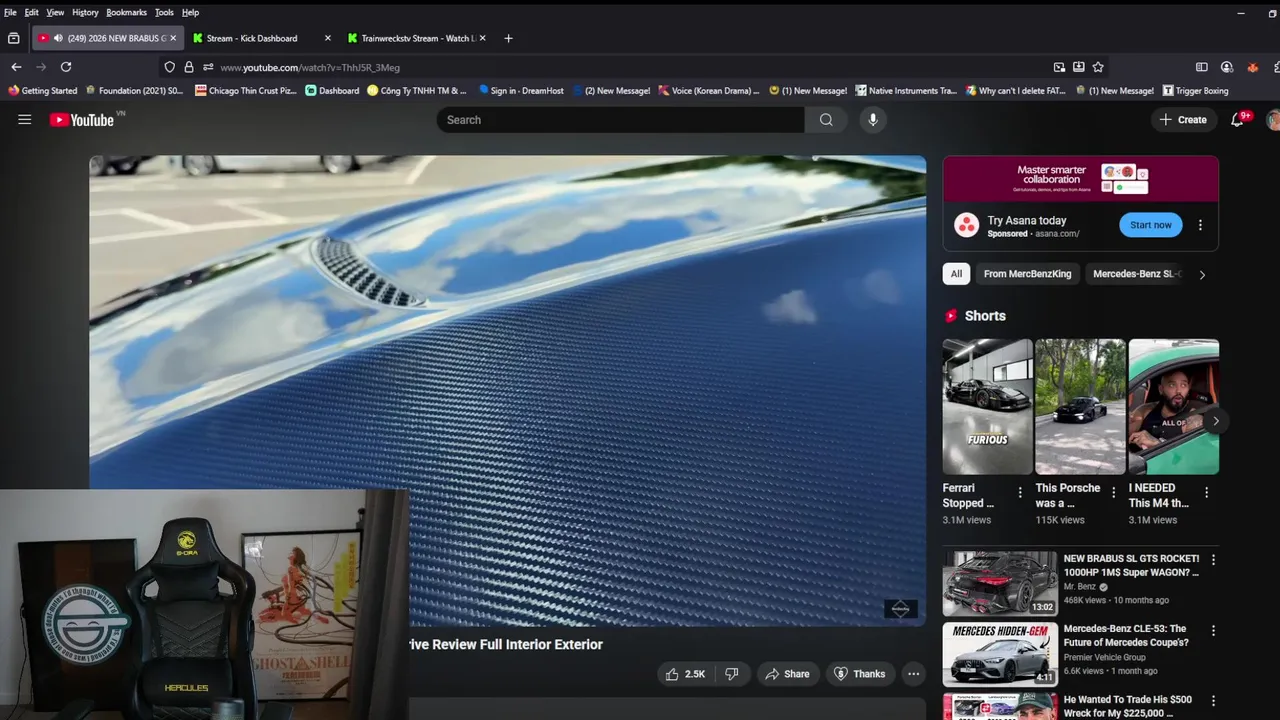
Task: Close the Trainwreckstv Stream tab
Action: (x=483, y=38)
